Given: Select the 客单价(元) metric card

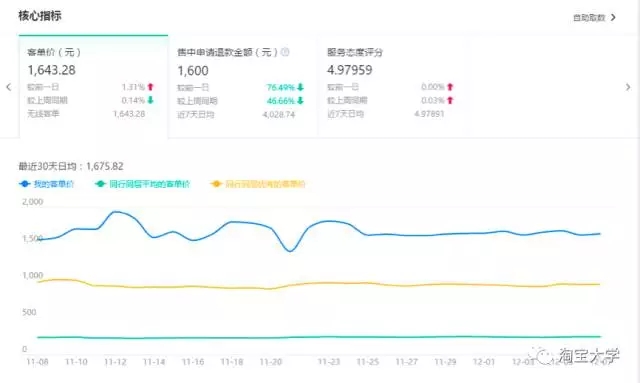Looking at the screenshot, I should point(93,87).
